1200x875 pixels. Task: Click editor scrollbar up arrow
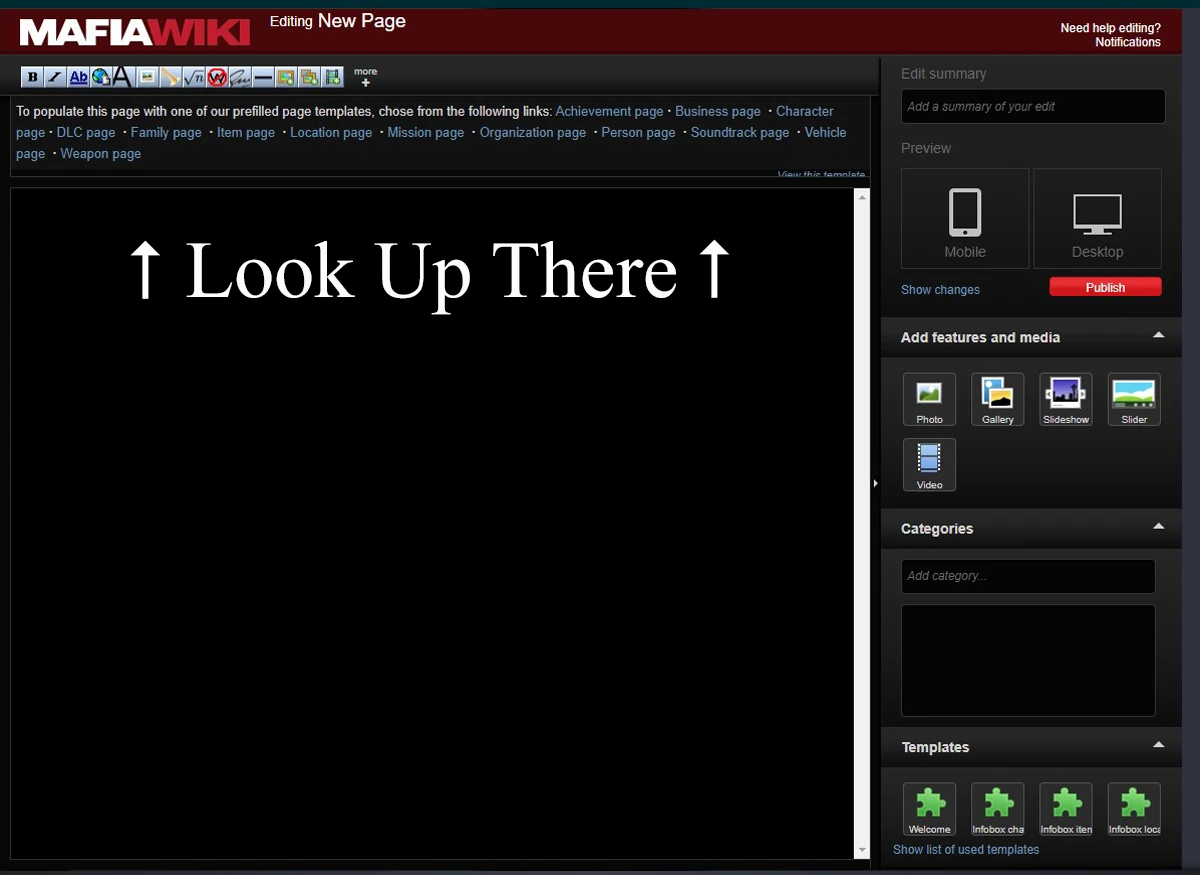(863, 196)
